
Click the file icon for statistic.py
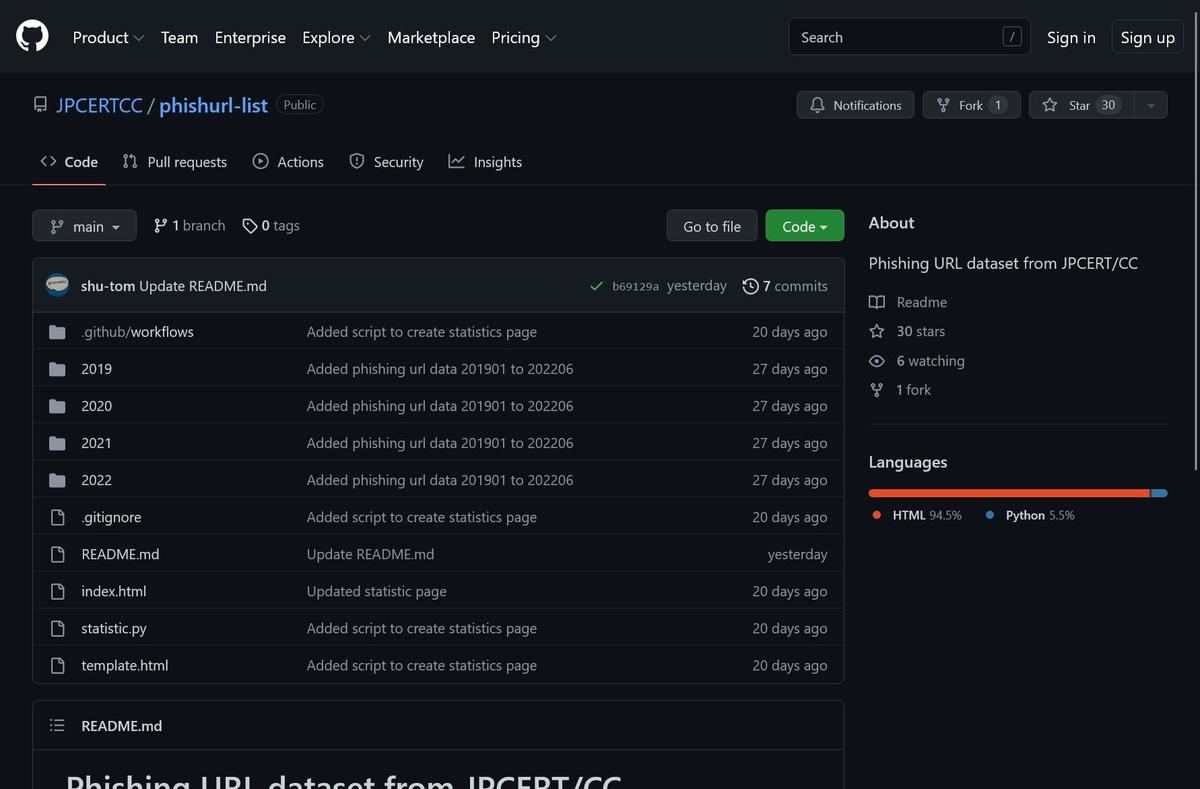click(x=57, y=628)
